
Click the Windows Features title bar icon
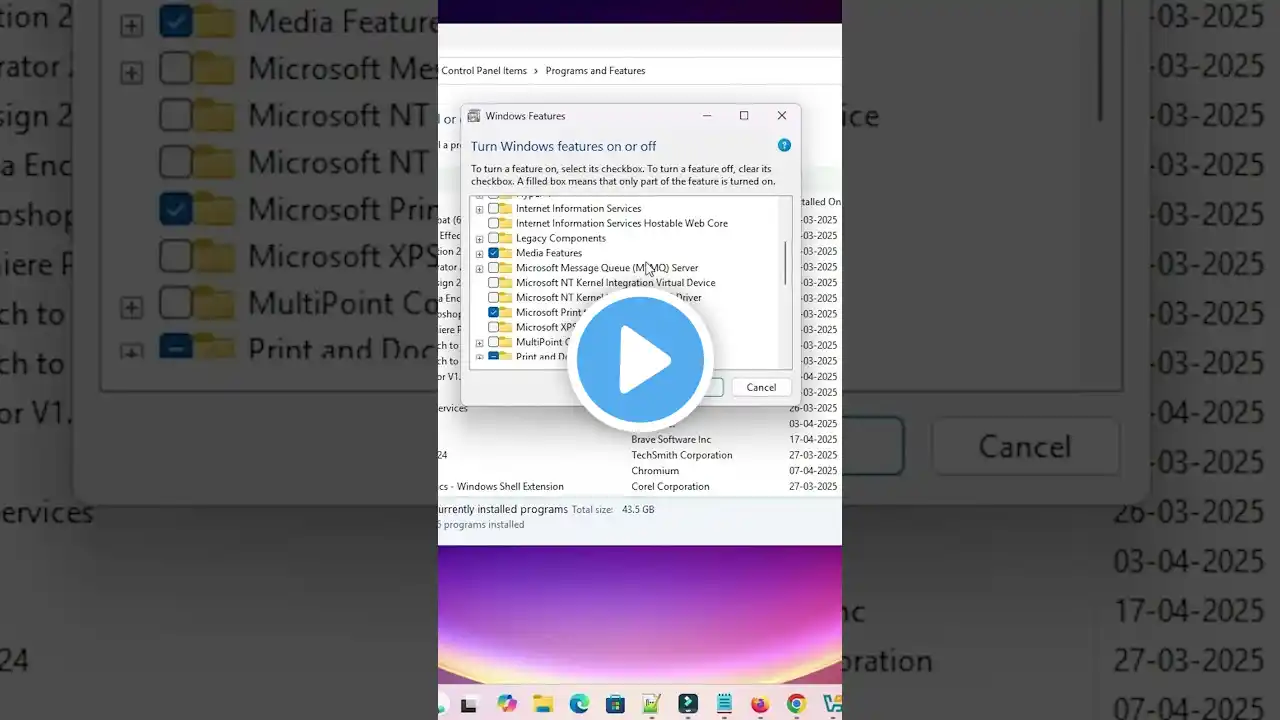[474, 116]
